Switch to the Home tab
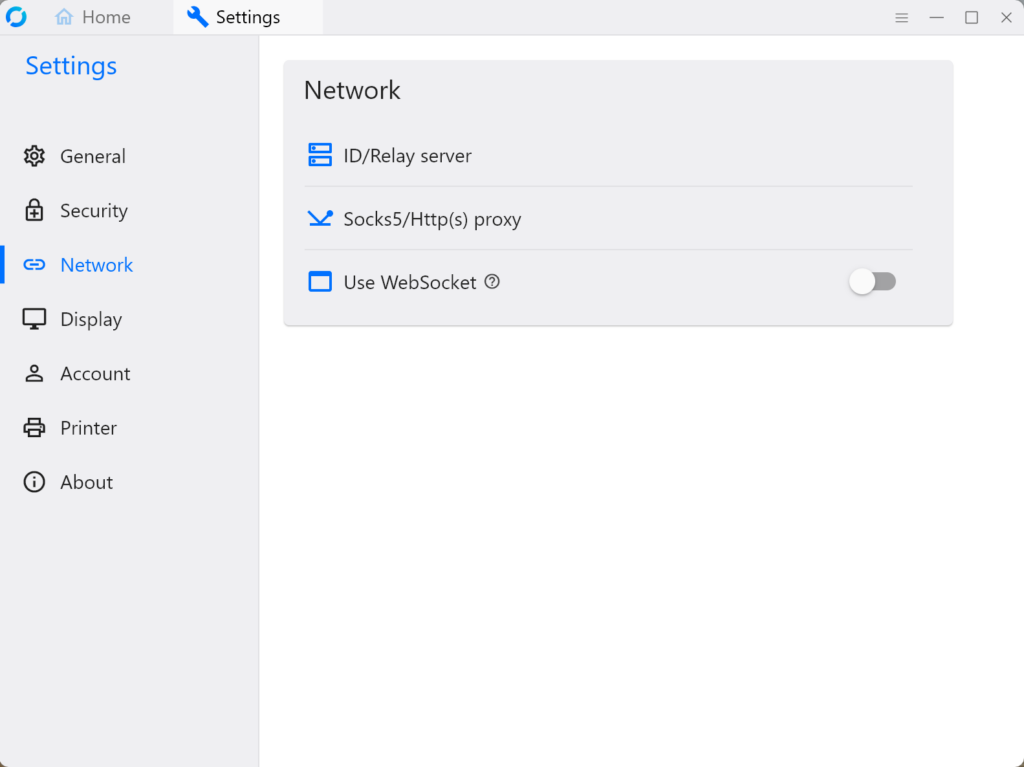This screenshot has width=1024, height=767. pos(93,18)
